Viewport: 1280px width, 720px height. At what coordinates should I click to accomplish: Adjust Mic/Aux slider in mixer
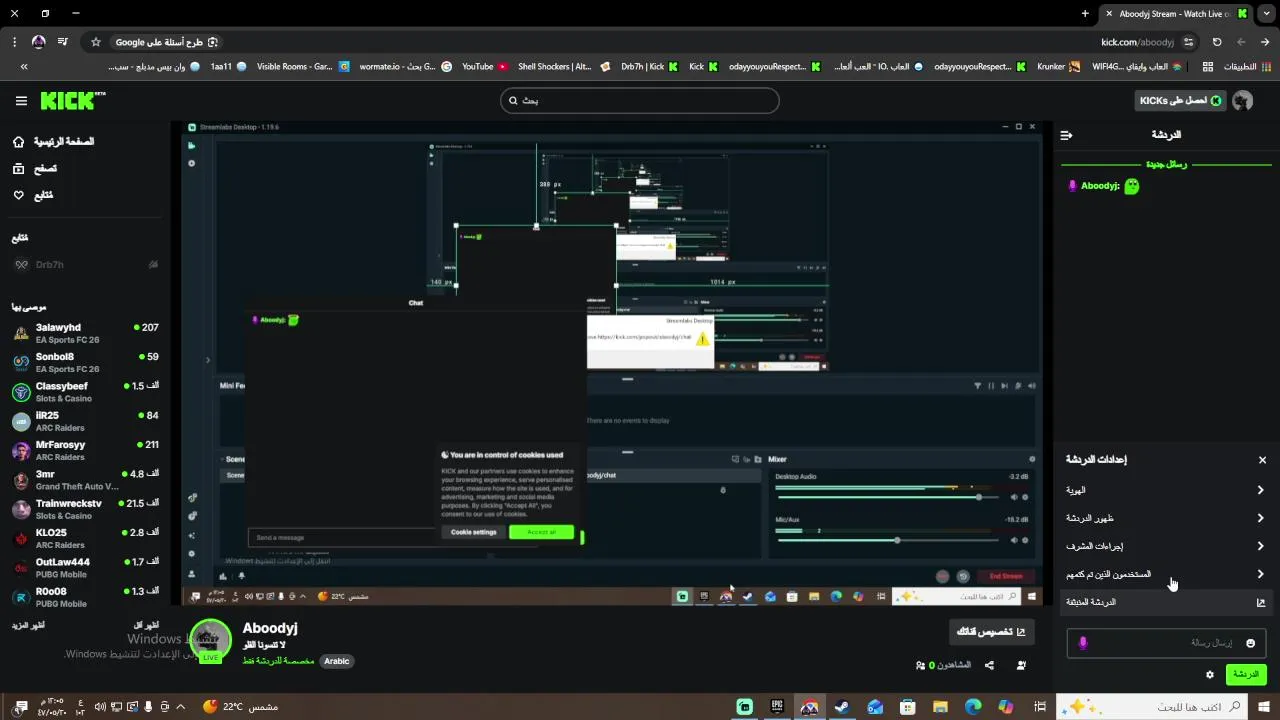point(896,540)
